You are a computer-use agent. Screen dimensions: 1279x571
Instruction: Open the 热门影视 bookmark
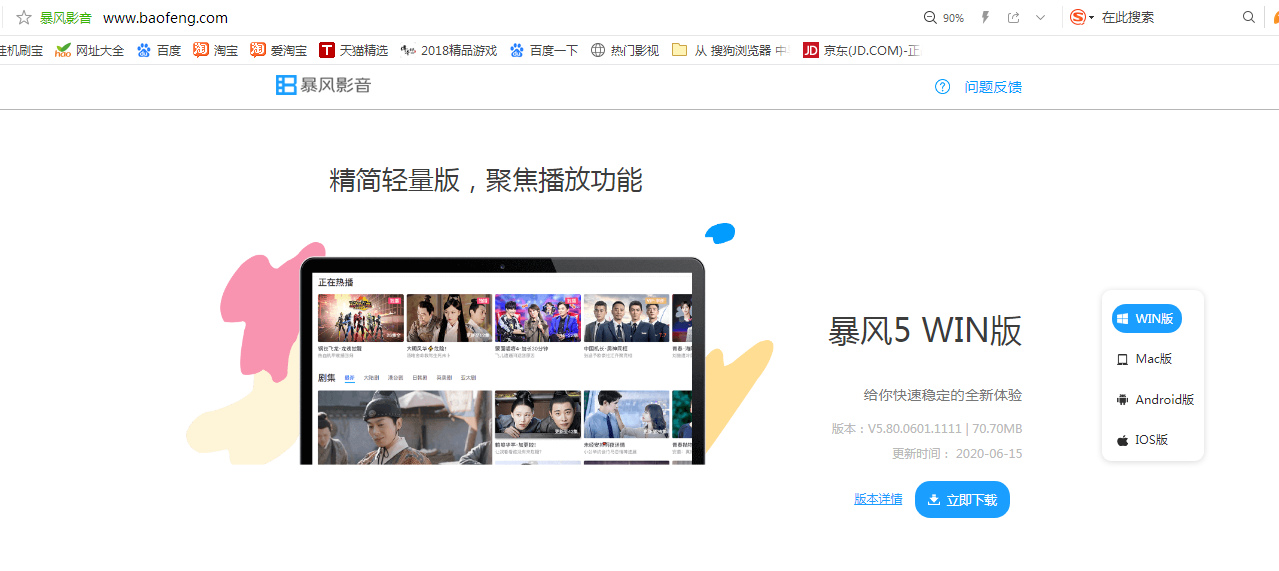625,50
